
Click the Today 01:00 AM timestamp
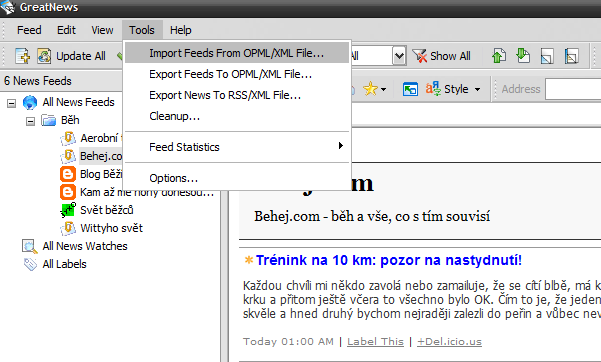click(x=288, y=342)
